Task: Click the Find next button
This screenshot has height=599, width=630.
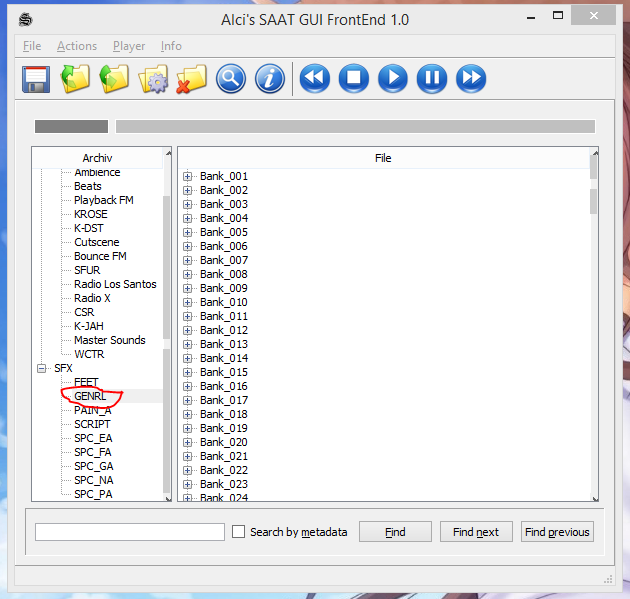Action: pos(476,532)
